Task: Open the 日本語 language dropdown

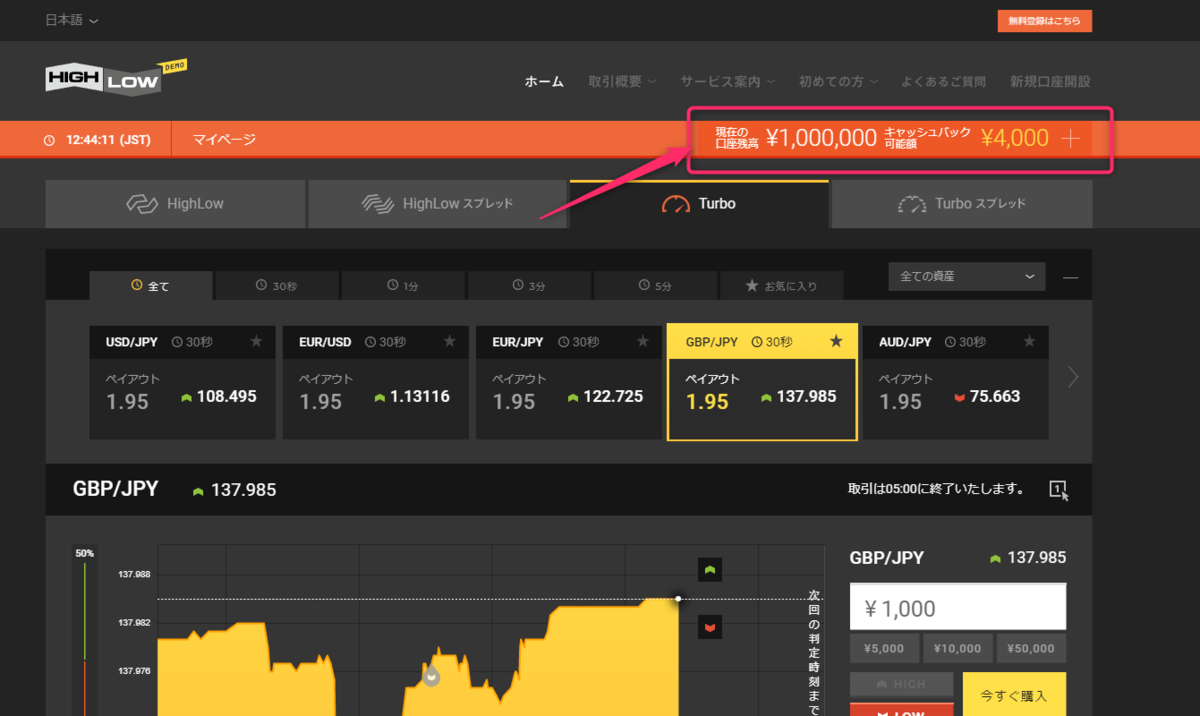Action: [72, 20]
